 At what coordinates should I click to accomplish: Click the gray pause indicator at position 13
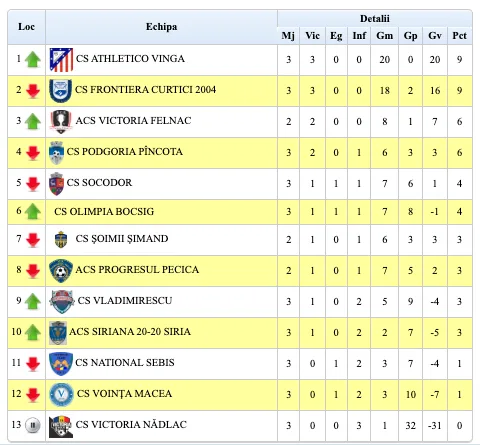(x=33, y=425)
